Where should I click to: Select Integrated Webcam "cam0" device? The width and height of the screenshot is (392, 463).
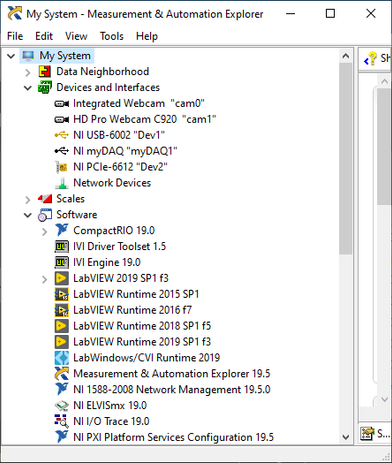click(x=139, y=104)
